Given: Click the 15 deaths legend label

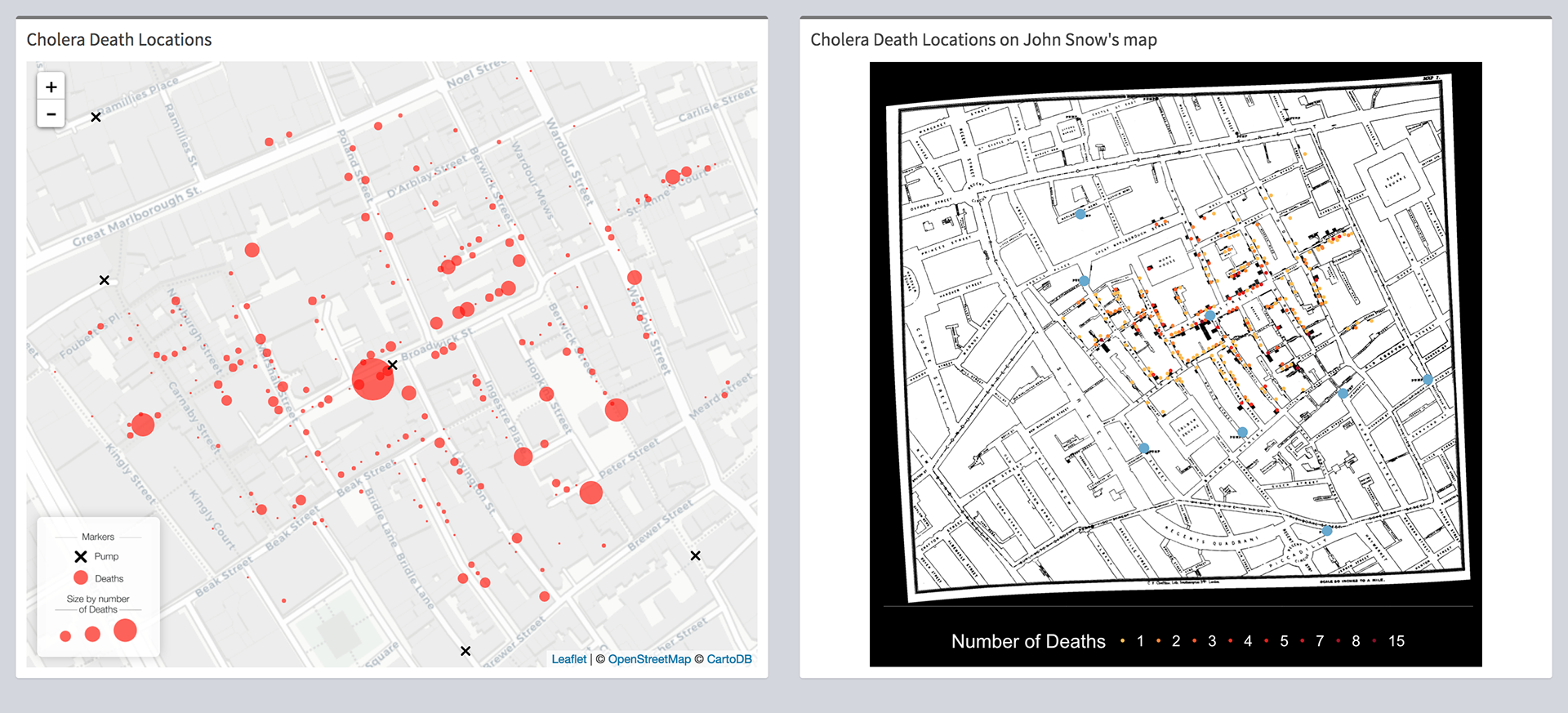Looking at the screenshot, I should click(x=1396, y=641).
